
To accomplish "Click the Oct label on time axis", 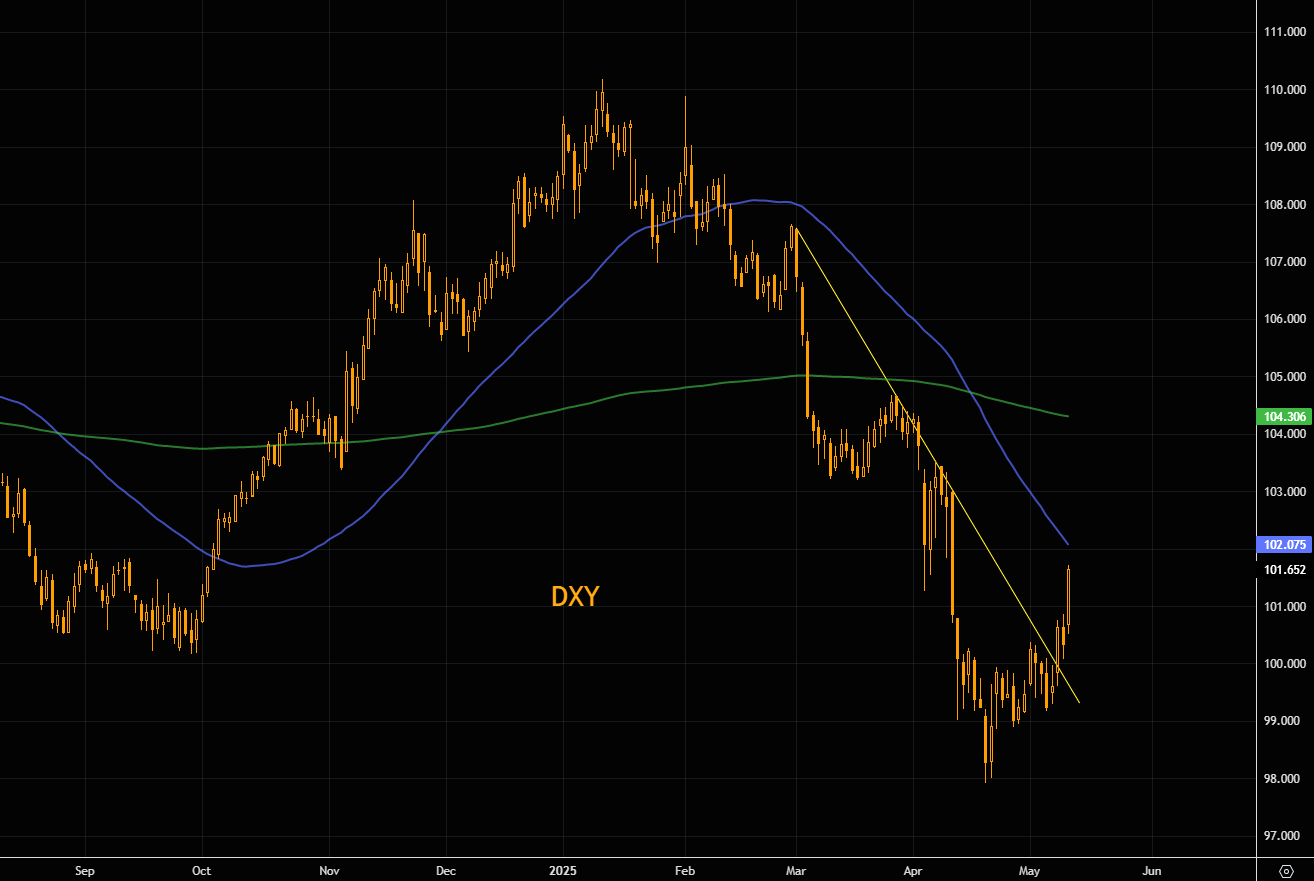I will (x=202, y=871).
